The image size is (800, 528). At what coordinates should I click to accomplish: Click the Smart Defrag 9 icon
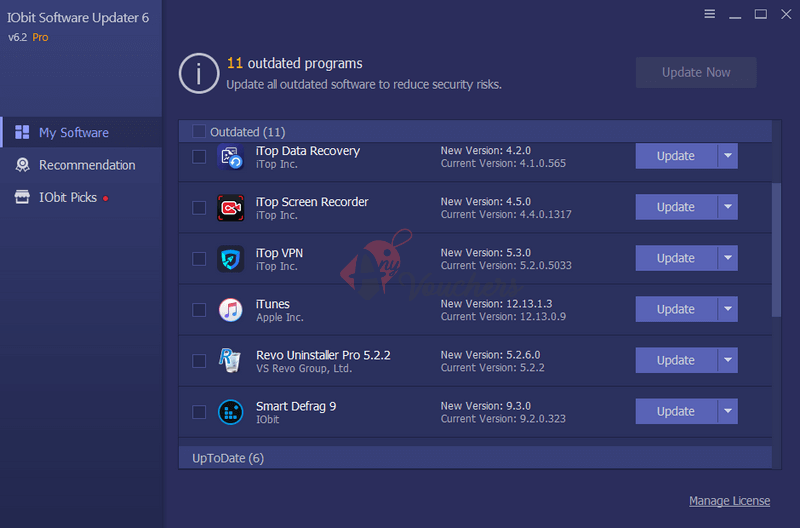230,412
